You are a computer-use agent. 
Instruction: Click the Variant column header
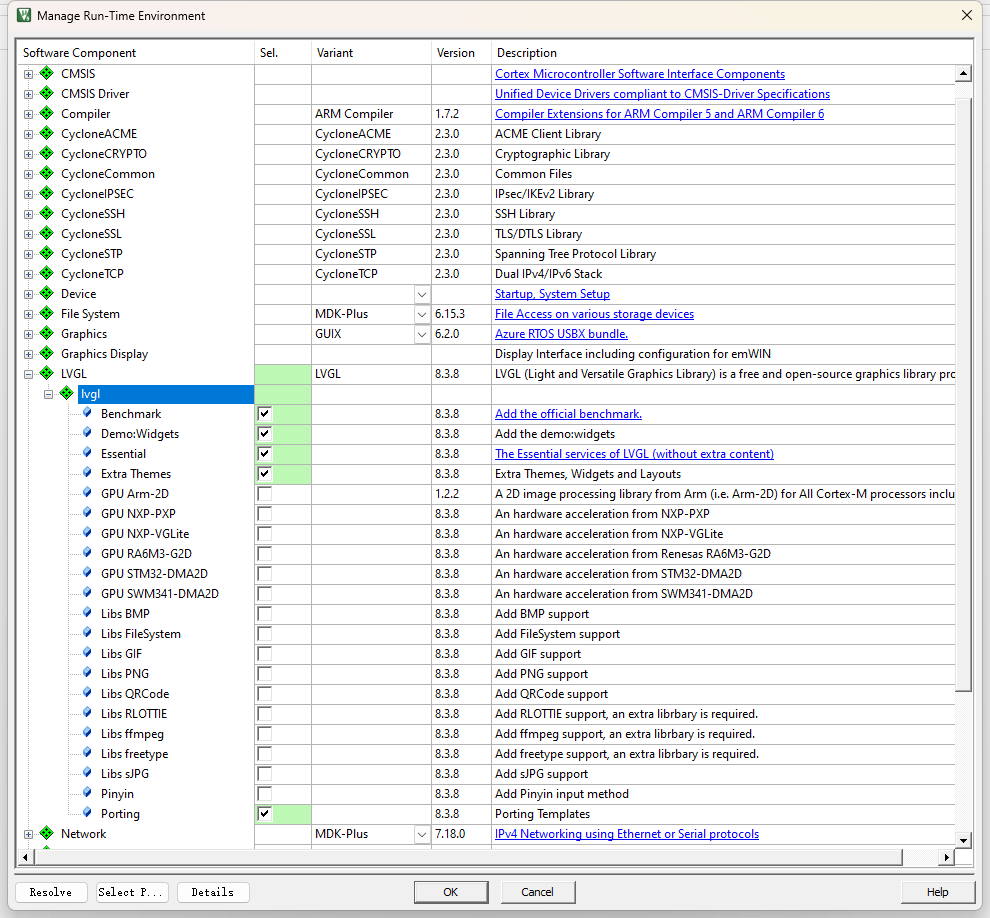point(371,53)
